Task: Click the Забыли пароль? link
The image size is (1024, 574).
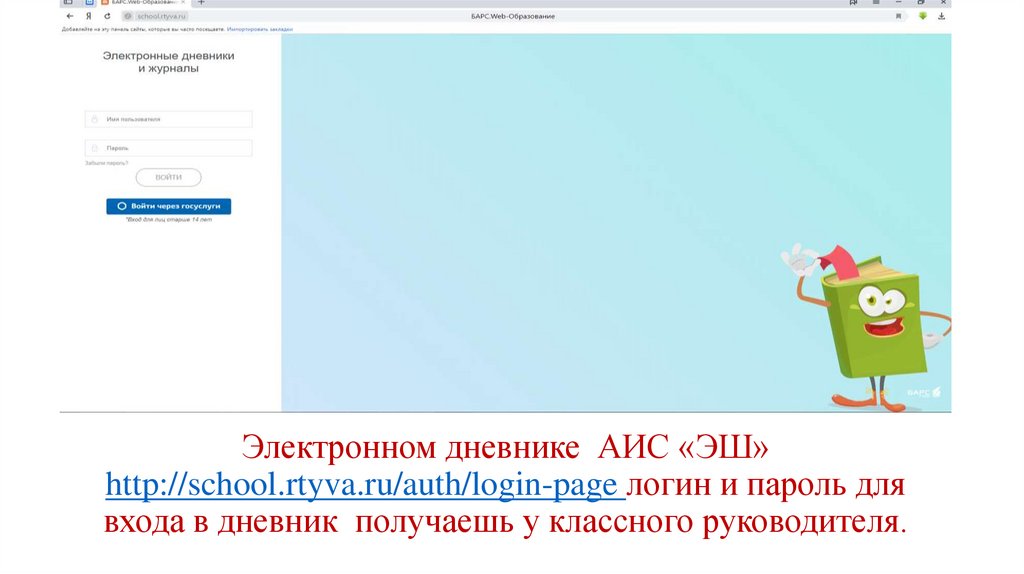Action: pos(106,163)
